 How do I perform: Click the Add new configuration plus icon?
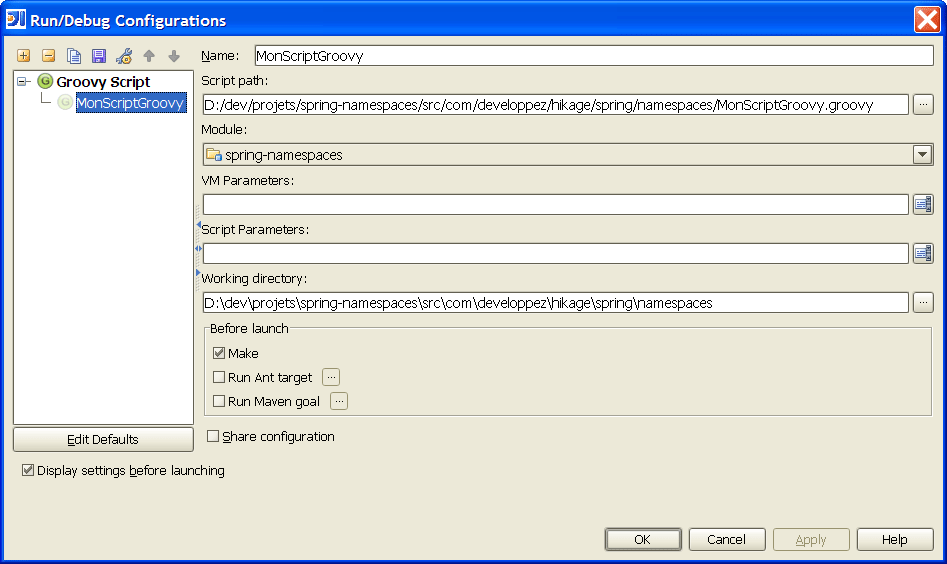(24, 56)
